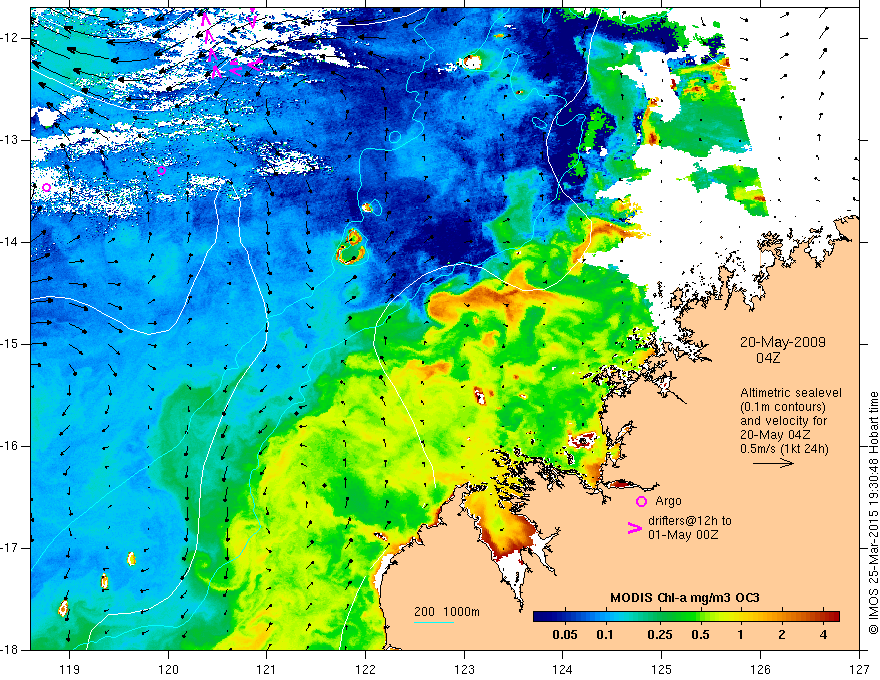880x680 pixels.
Task: Click the Argo float marker near 120E 13.3S
Action: pos(161,170)
